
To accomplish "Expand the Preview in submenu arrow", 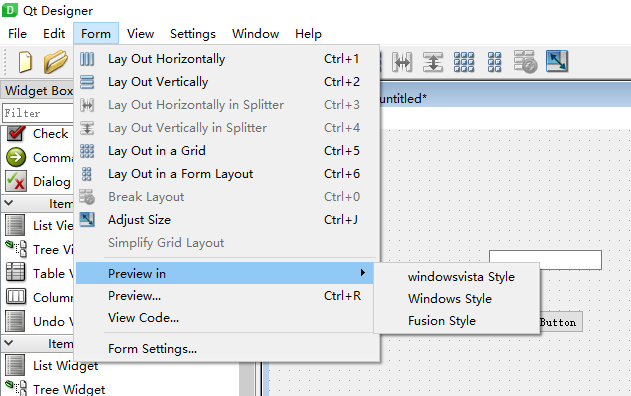I will [x=363, y=273].
